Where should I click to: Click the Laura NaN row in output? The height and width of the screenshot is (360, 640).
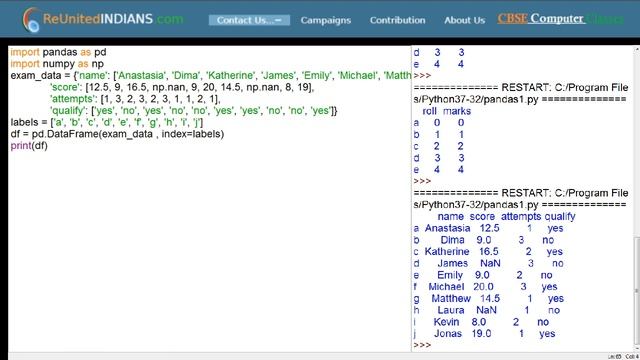click(x=487, y=310)
